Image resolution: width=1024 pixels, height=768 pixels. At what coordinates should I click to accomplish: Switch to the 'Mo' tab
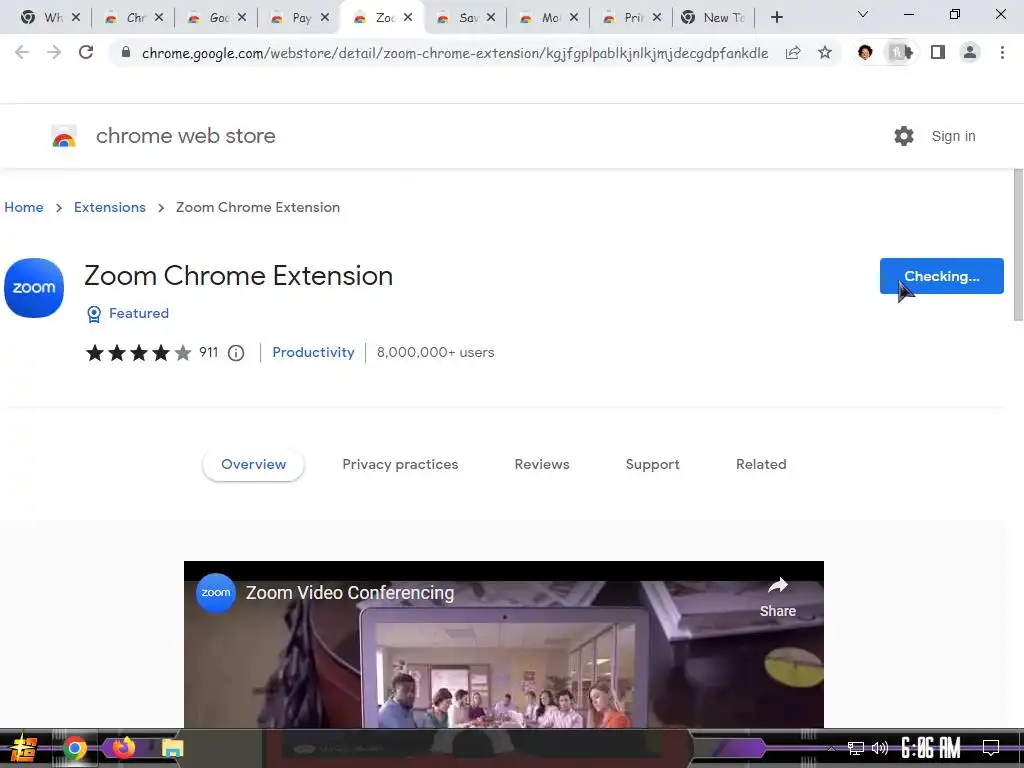click(x=550, y=18)
